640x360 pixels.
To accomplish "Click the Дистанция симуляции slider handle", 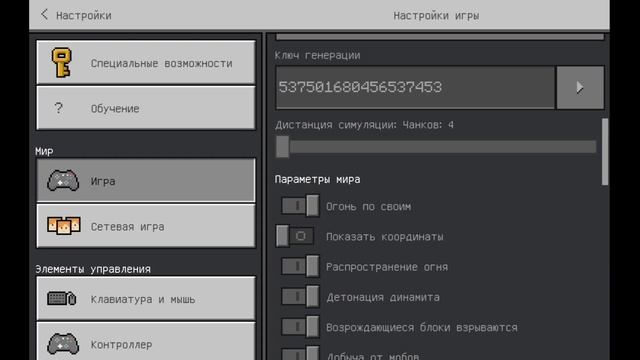I will point(282,147).
